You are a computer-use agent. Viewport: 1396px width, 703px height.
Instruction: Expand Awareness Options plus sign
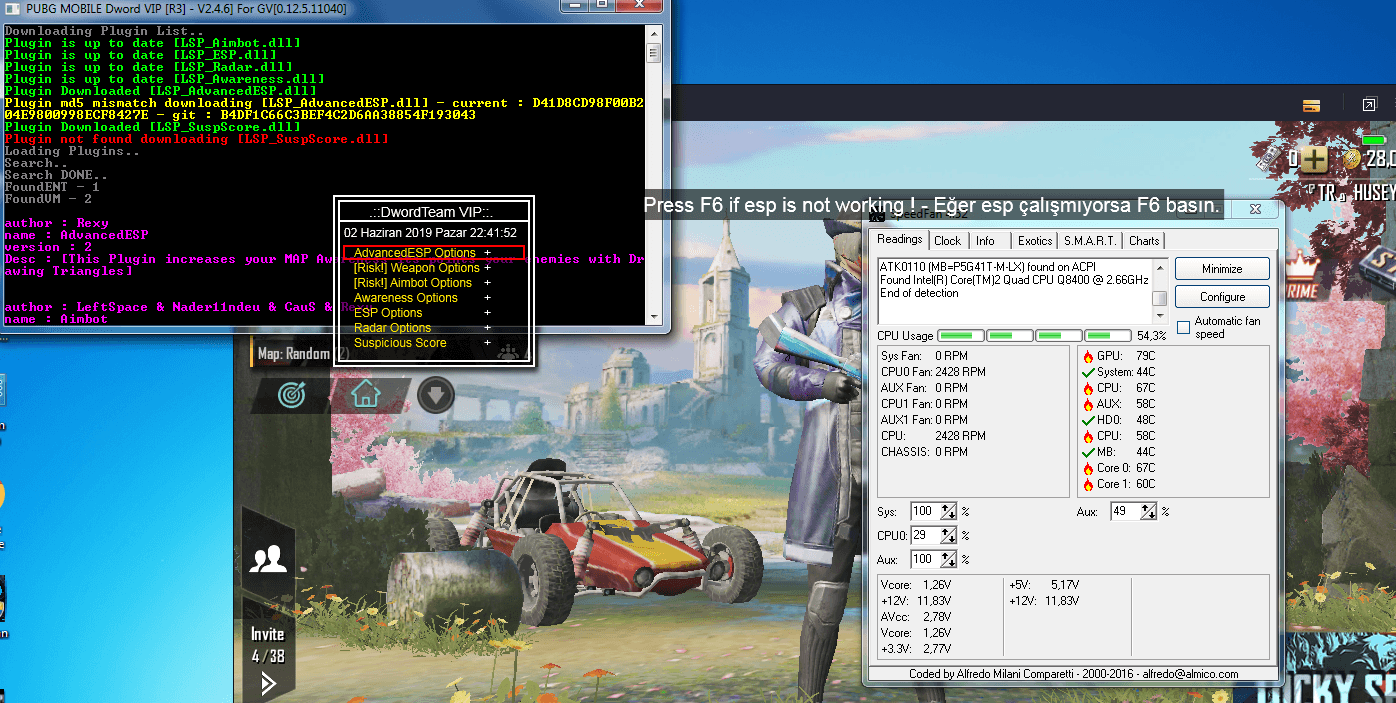488,298
